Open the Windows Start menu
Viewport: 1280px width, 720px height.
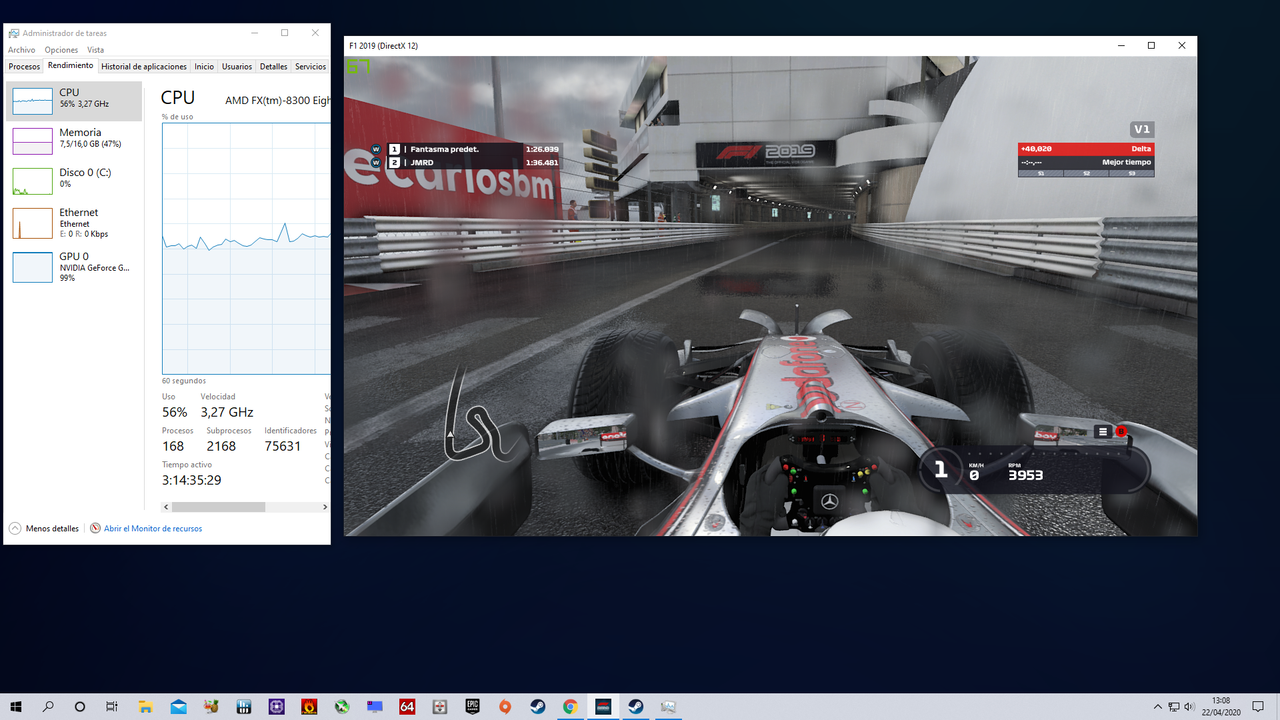click(16, 706)
